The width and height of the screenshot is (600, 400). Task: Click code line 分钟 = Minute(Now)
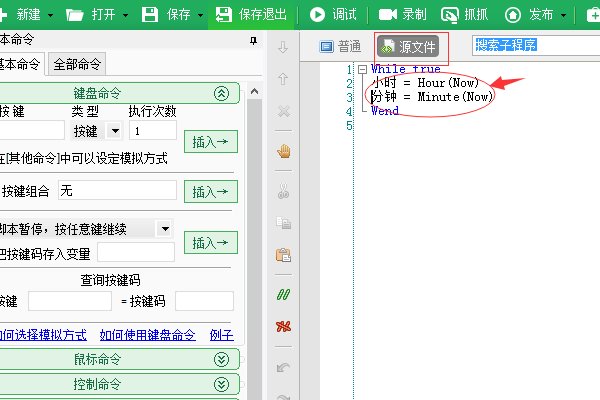coord(432,97)
